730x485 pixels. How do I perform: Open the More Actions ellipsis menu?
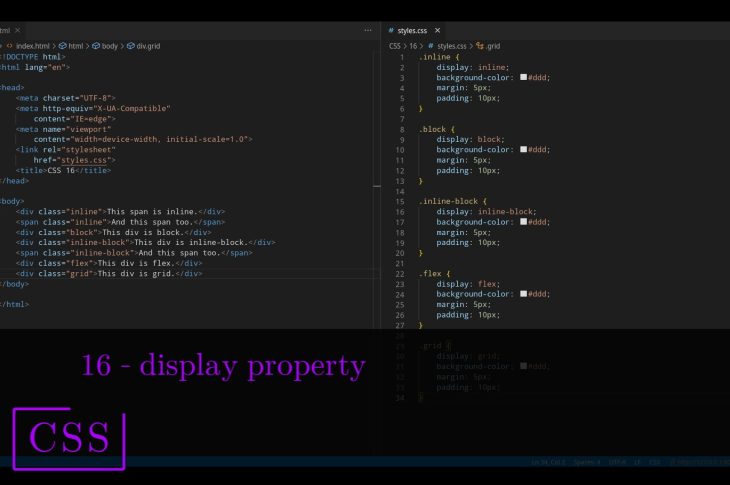(369, 31)
